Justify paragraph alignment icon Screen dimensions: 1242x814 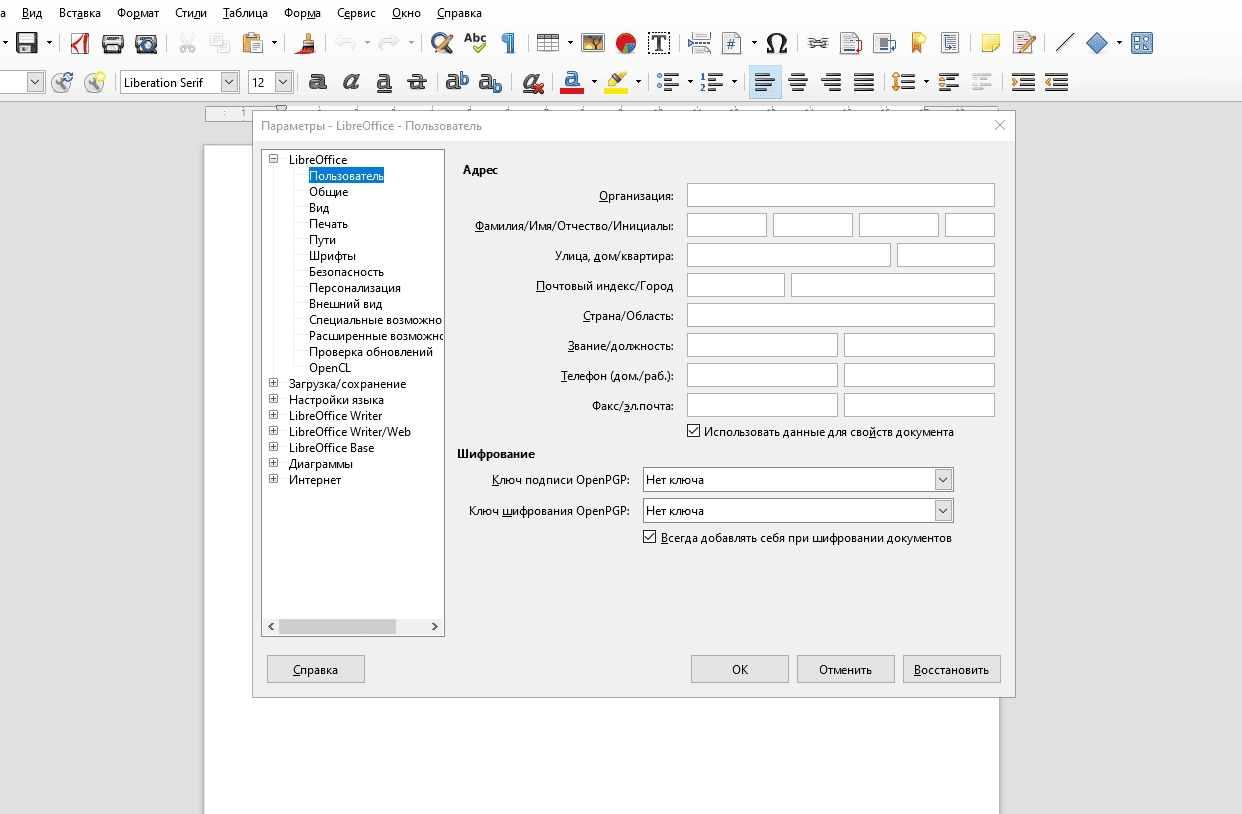tap(864, 82)
